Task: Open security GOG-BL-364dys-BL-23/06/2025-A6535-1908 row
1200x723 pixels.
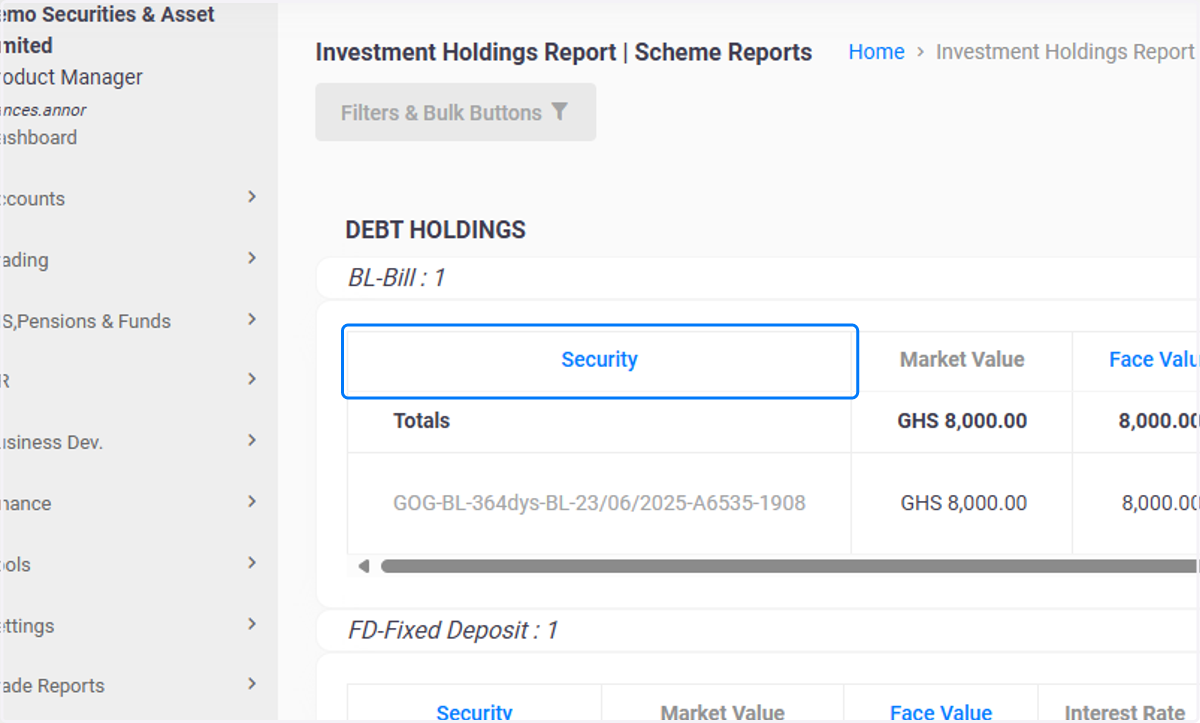Action: (599, 503)
